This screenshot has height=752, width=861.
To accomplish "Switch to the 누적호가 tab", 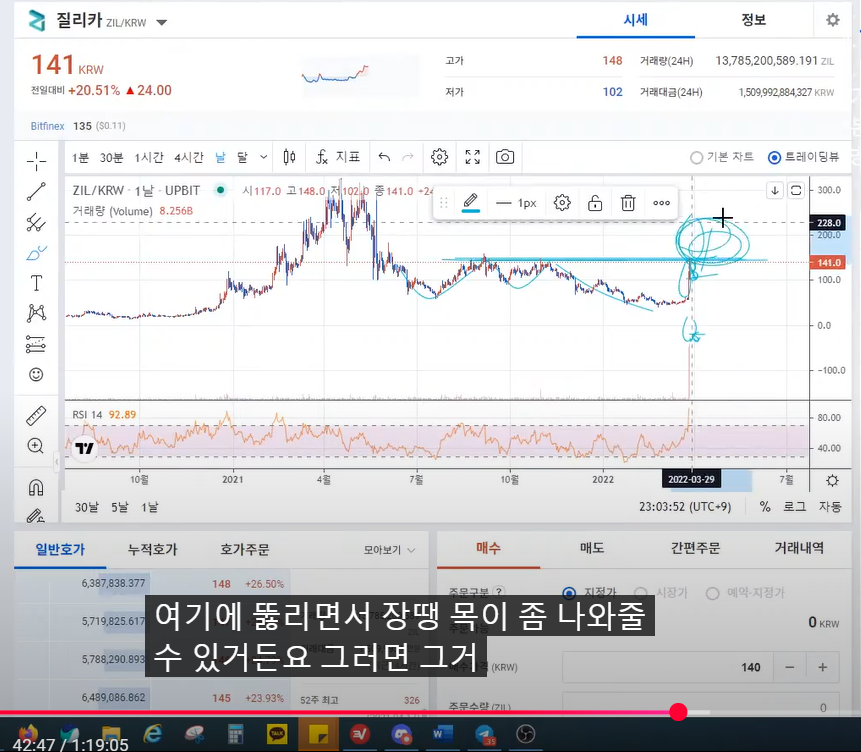I will click(153, 549).
